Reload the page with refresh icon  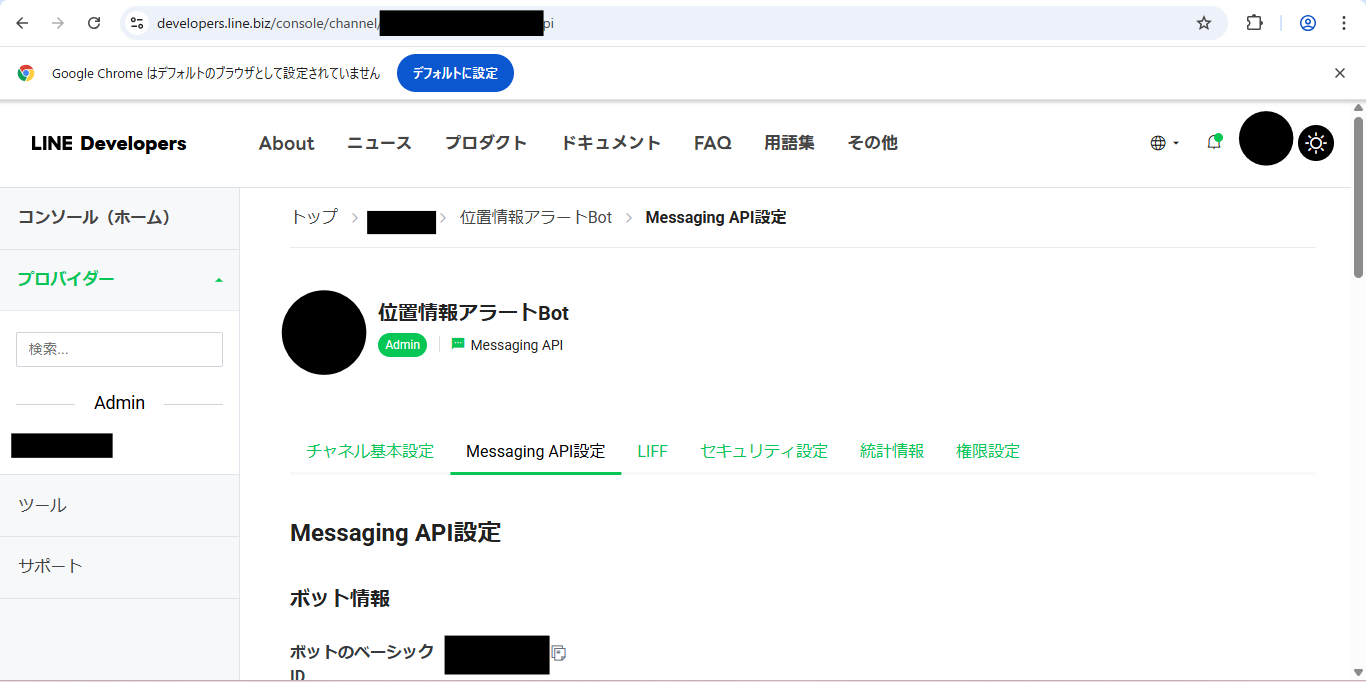[94, 23]
